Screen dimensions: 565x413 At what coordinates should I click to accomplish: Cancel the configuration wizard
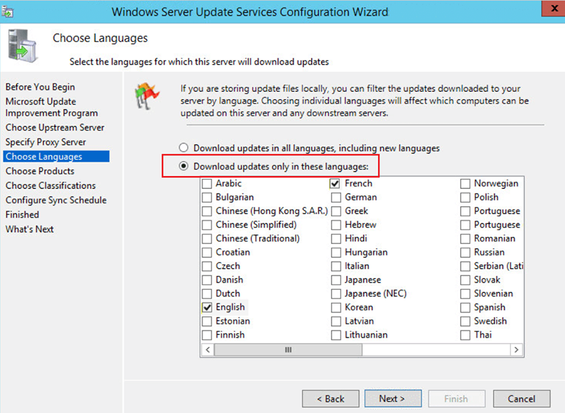522,399
